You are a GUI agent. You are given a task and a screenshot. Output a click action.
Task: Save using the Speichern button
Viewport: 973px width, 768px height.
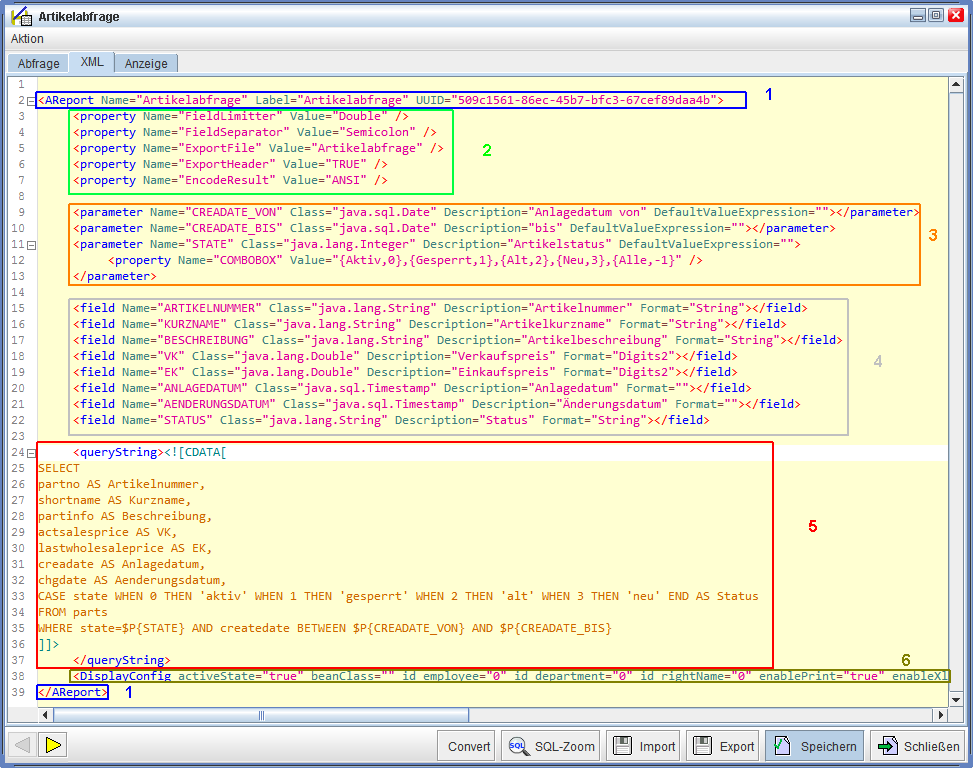[815, 746]
